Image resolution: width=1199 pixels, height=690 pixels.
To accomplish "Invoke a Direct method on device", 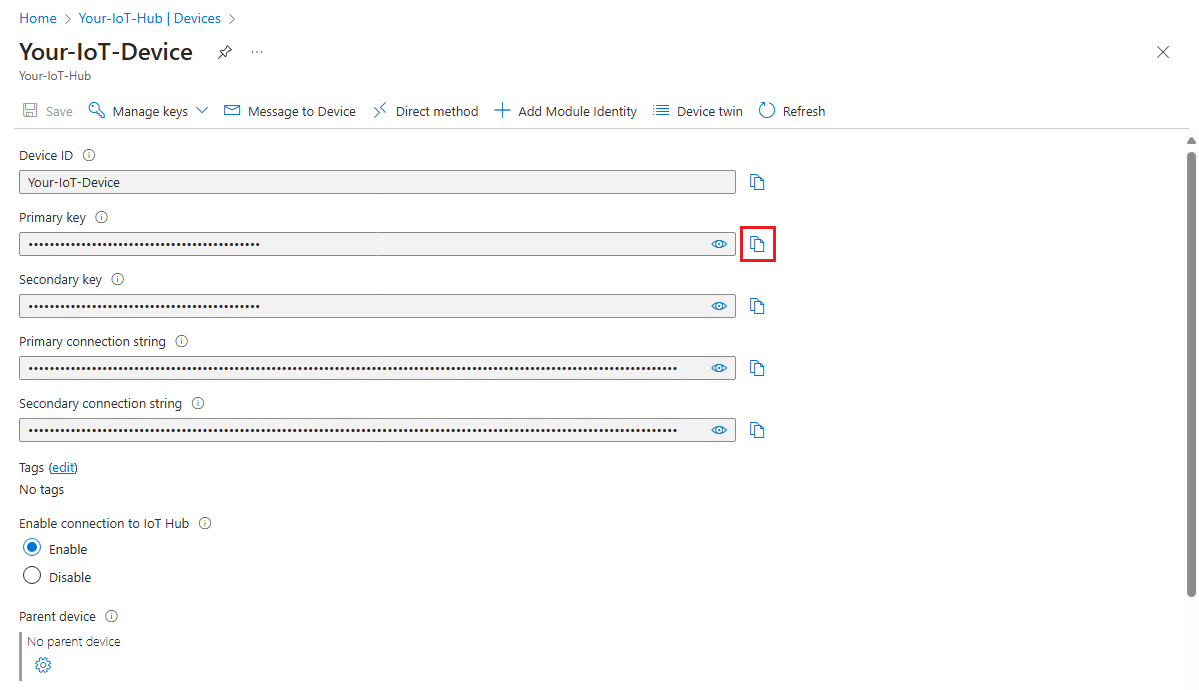I will click(424, 110).
